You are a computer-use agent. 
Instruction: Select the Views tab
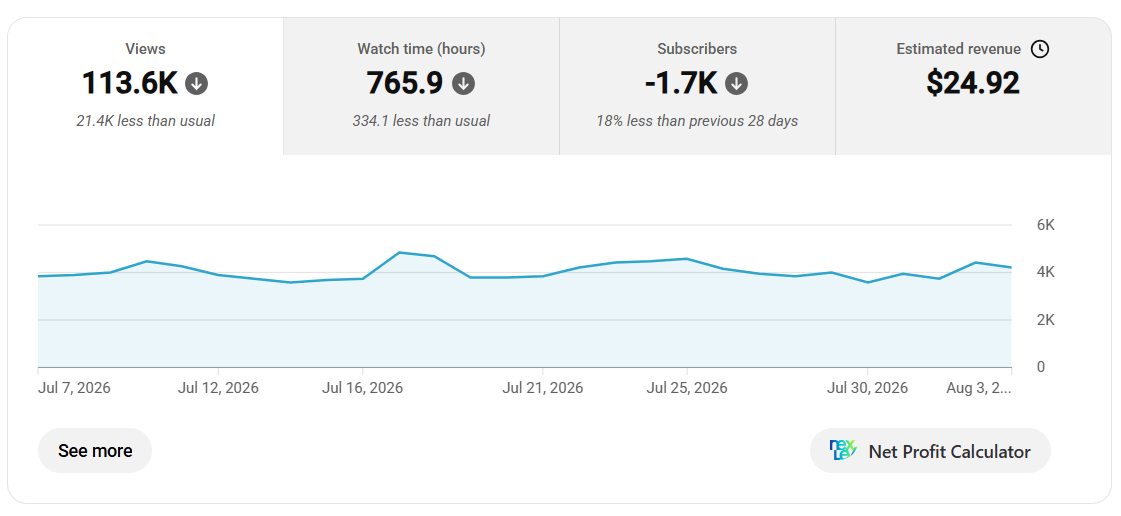tap(146, 86)
